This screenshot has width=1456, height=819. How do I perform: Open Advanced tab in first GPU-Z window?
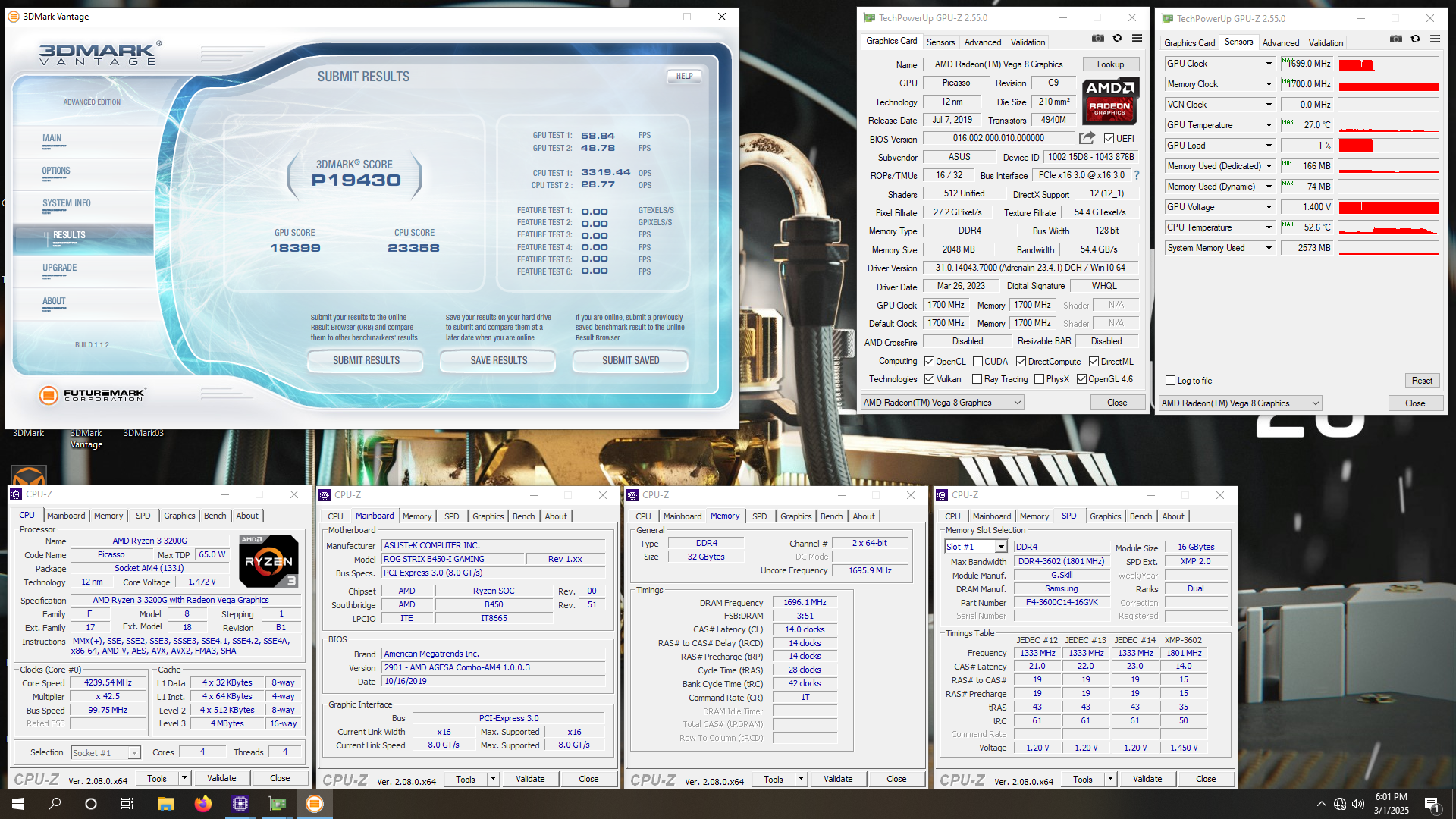pyautogui.click(x=983, y=42)
